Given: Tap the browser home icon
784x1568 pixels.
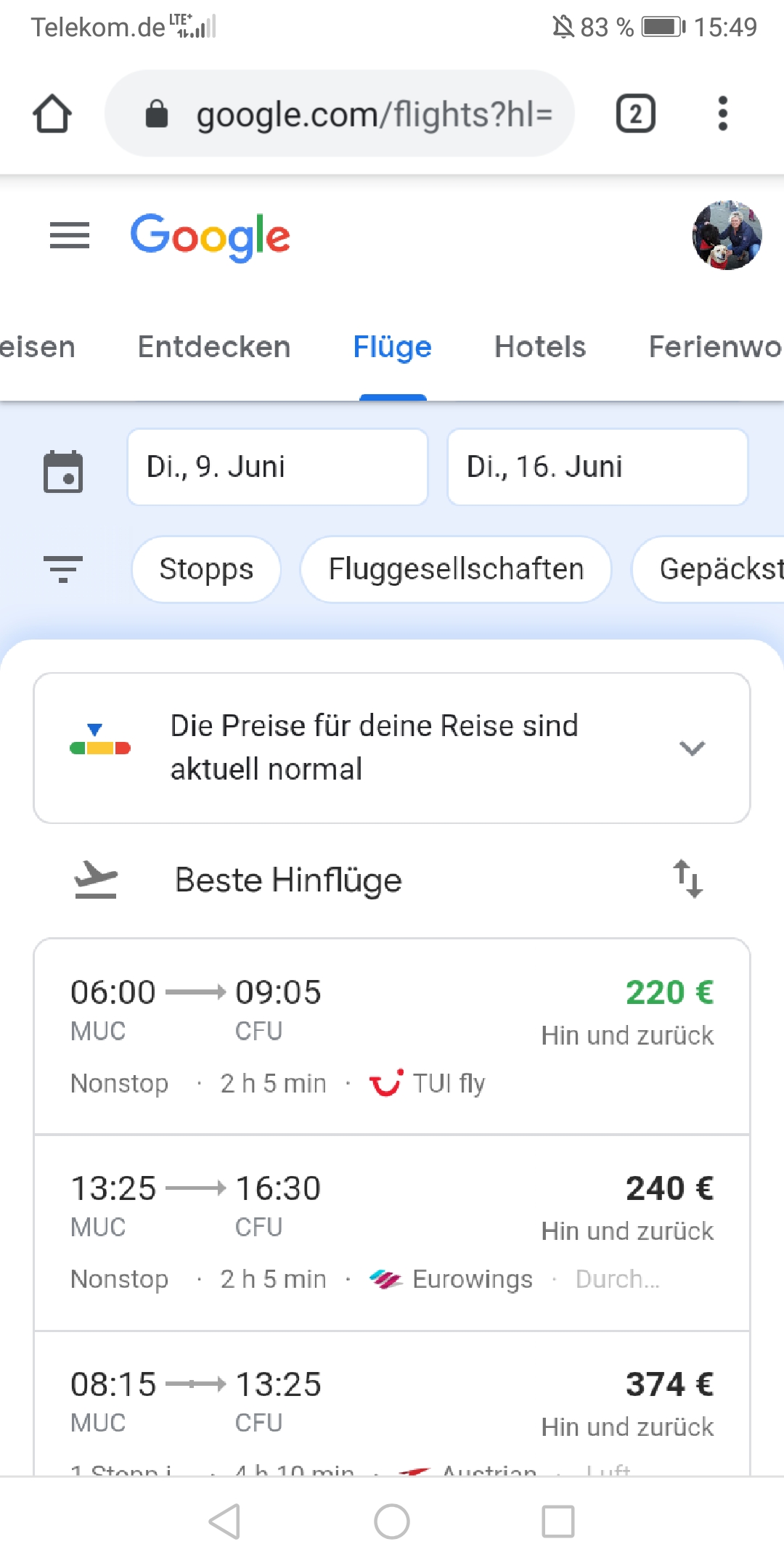Looking at the screenshot, I should [52, 114].
